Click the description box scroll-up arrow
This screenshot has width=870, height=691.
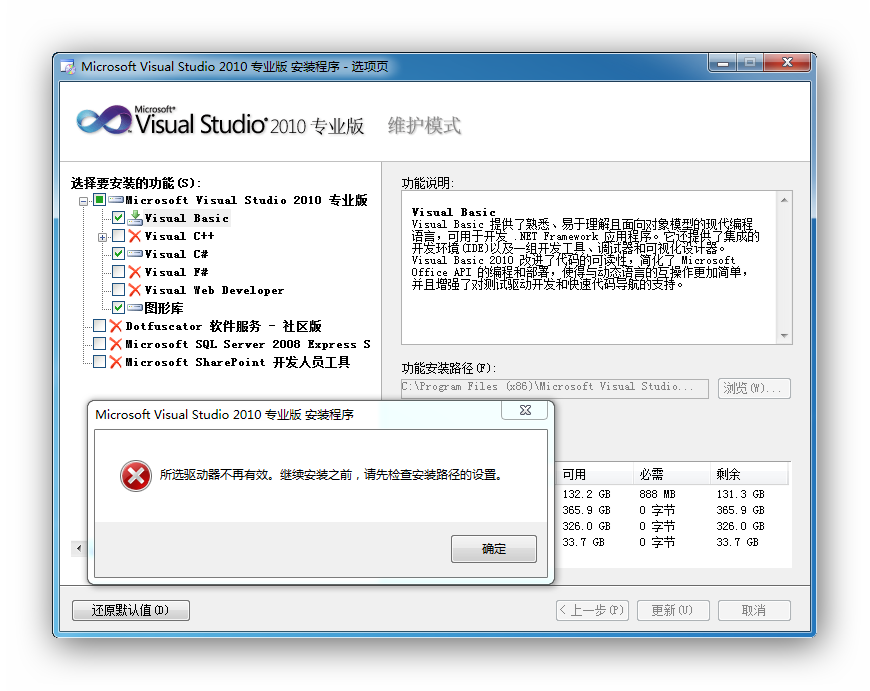click(784, 200)
